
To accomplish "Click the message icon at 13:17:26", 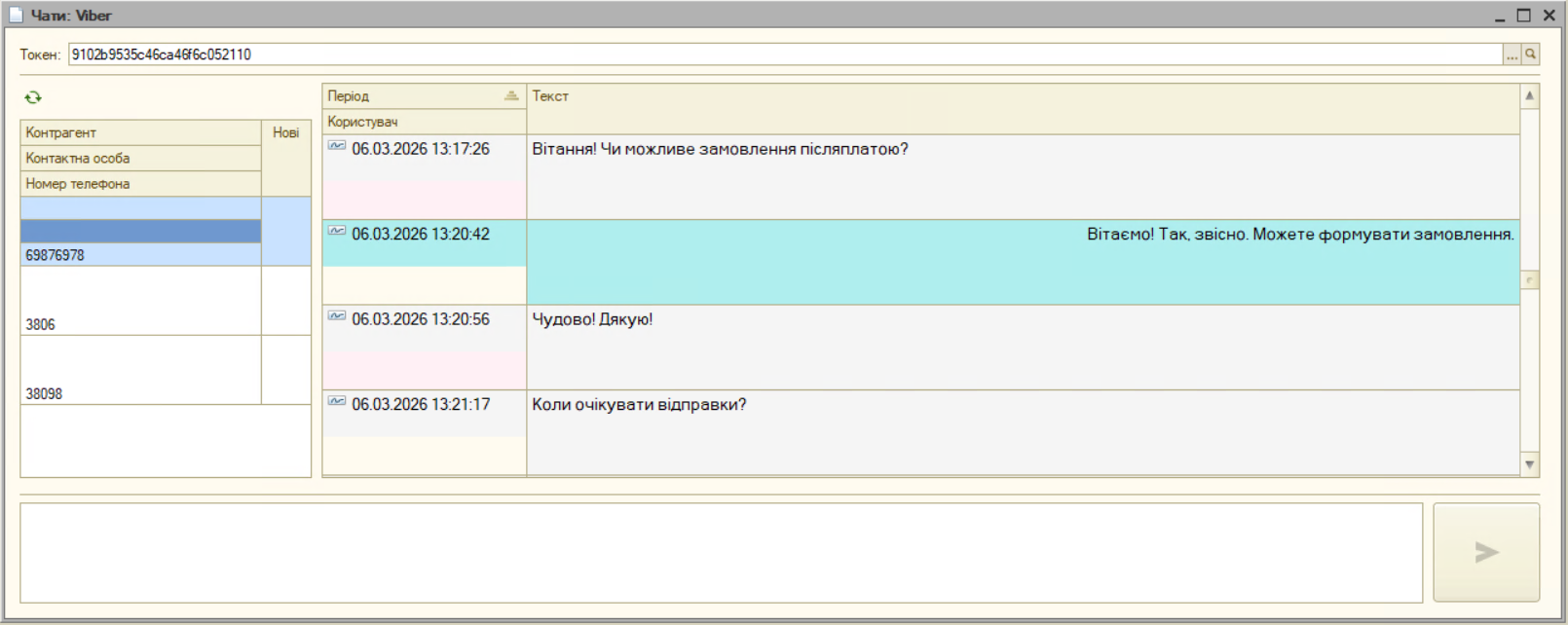I will pyautogui.click(x=337, y=146).
